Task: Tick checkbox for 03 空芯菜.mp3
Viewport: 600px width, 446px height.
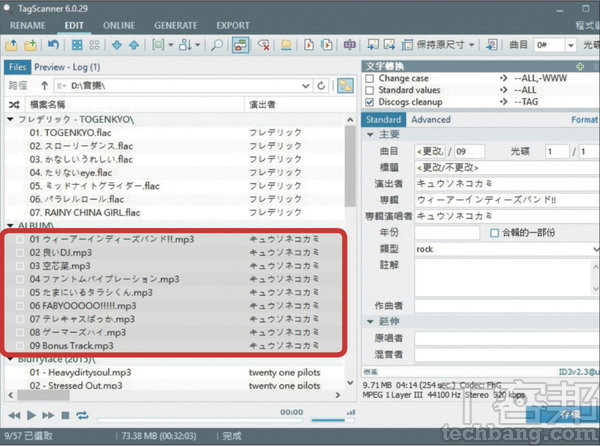Action: (20, 266)
